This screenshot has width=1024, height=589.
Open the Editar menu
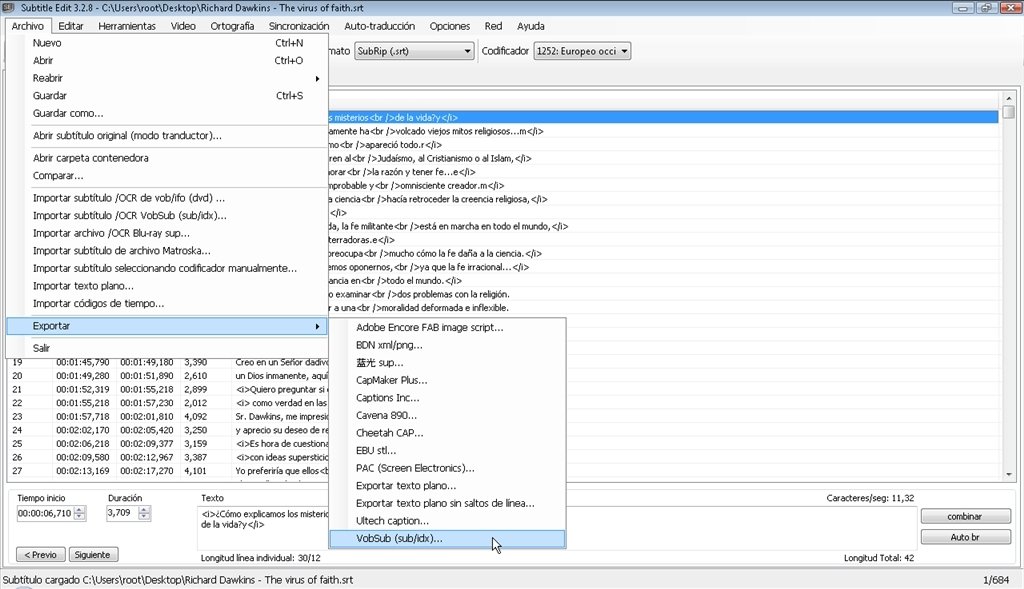tap(71, 26)
